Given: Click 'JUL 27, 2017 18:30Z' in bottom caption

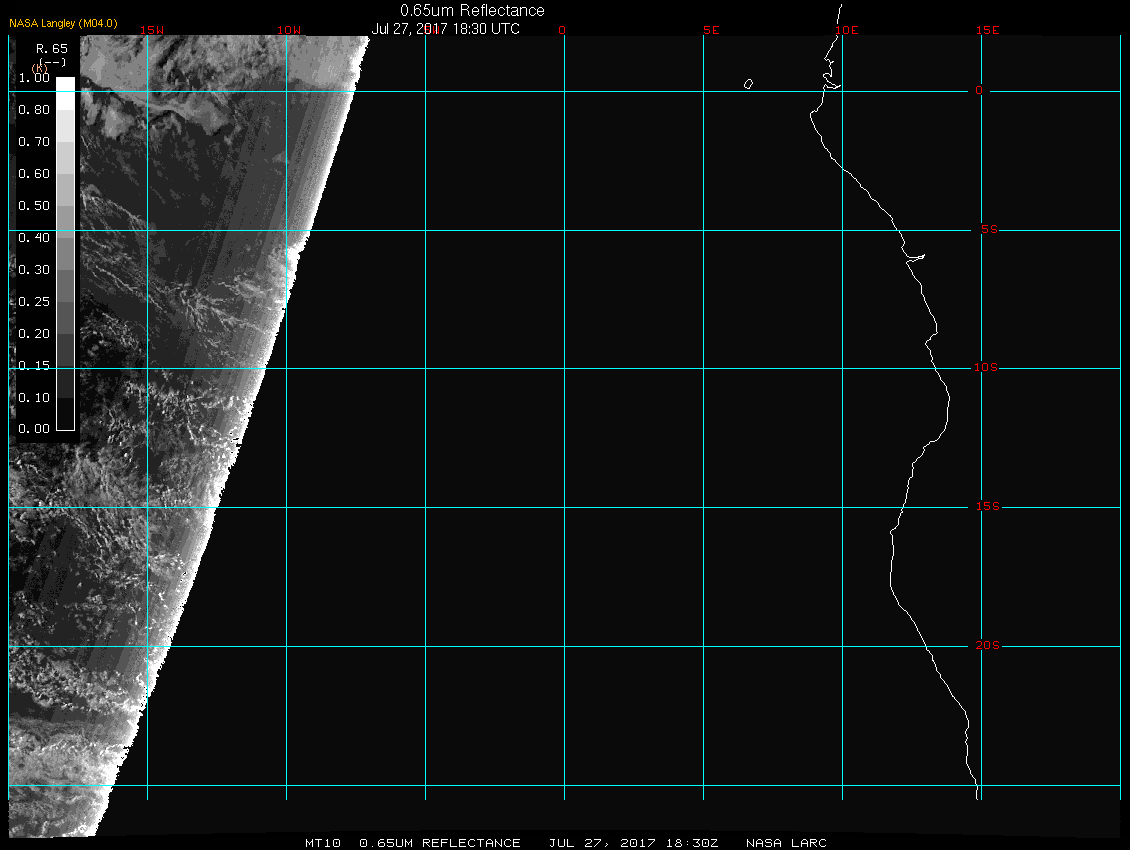Looking at the screenshot, I should click(x=633, y=843).
